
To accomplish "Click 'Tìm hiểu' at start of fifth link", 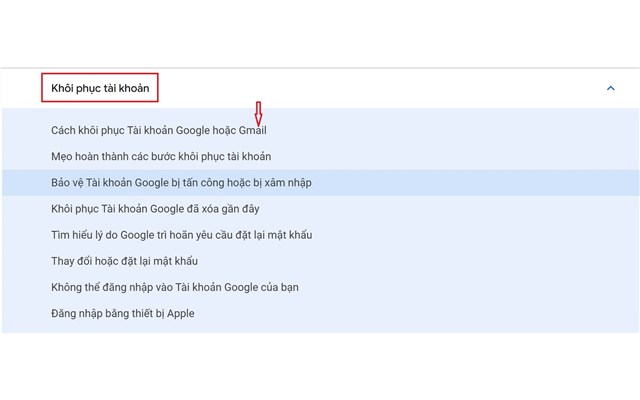I will [70, 235].
